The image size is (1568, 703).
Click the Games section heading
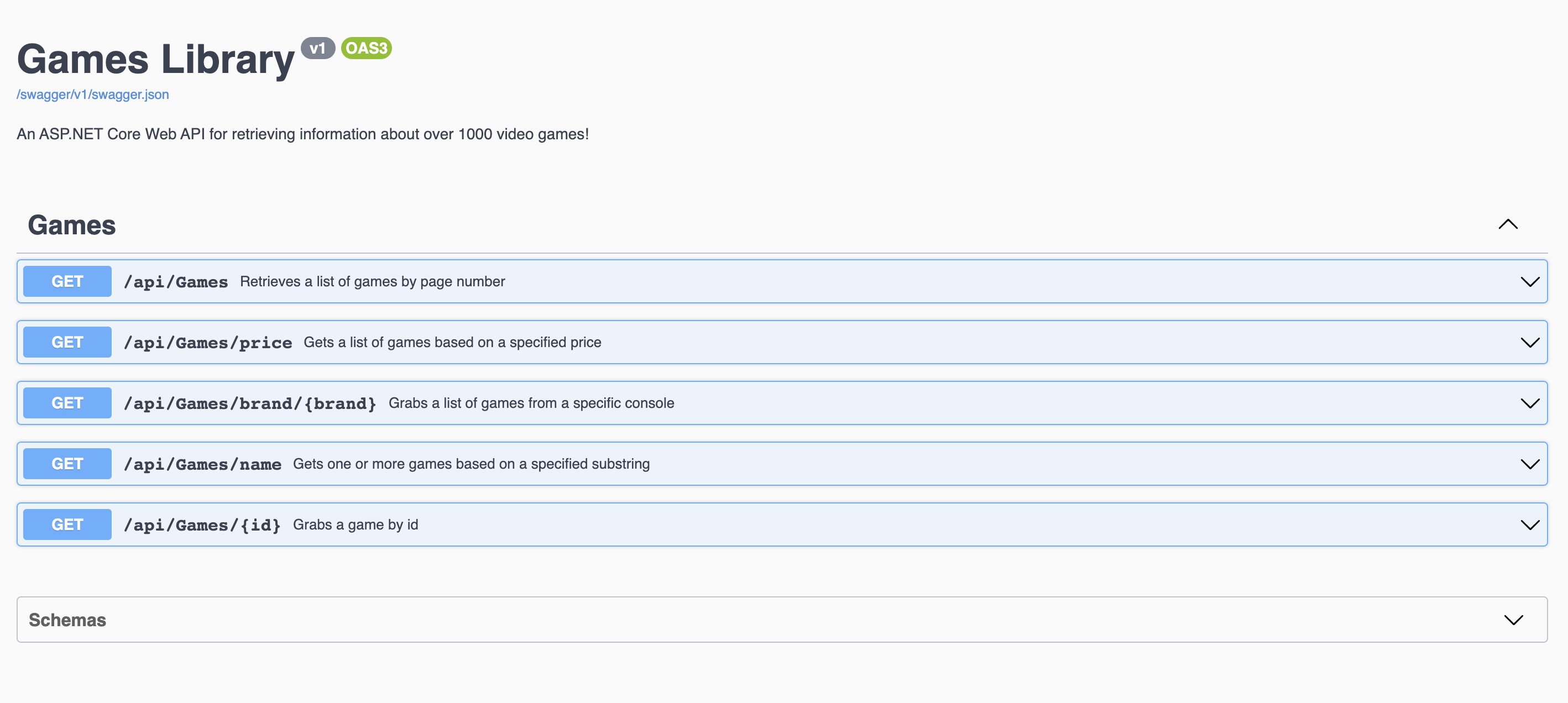pos(72,224)
